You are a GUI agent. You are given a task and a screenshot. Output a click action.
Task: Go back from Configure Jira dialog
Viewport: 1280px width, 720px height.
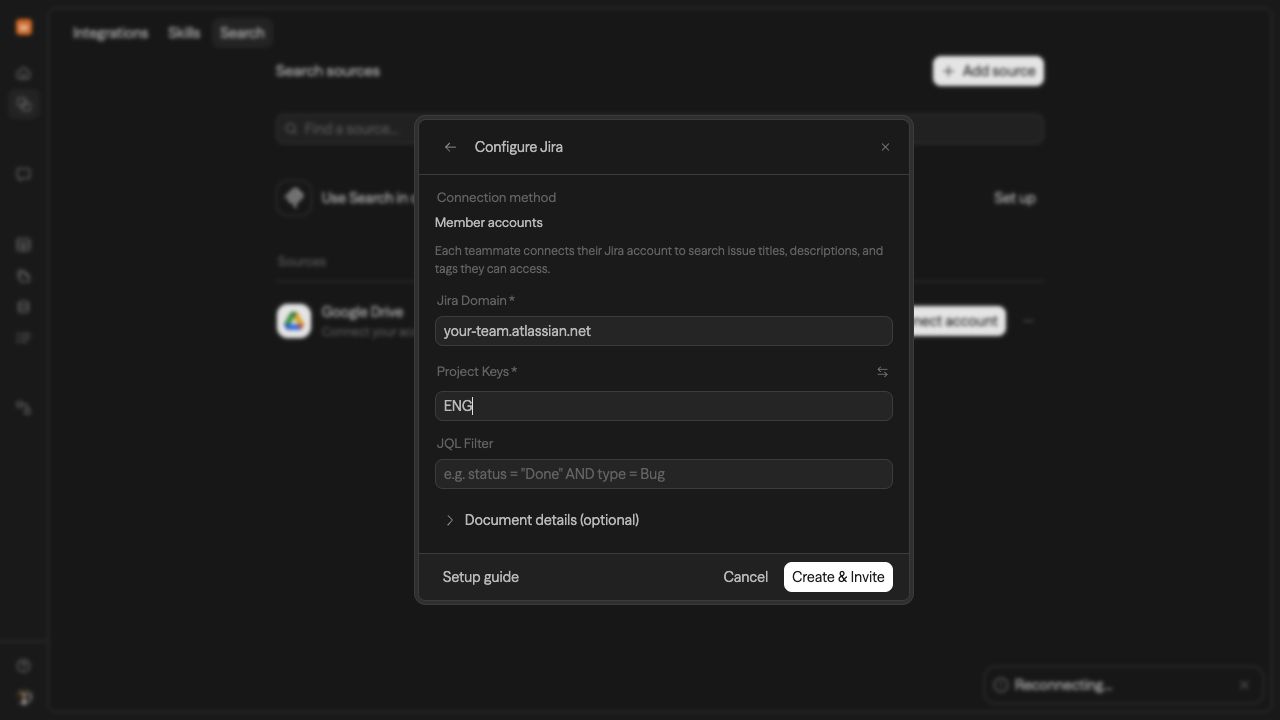point(450,147)
